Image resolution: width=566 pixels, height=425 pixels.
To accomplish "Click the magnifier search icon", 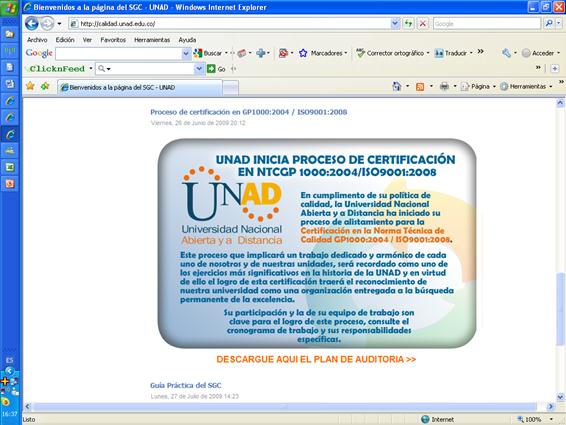I will coord(548,24).
